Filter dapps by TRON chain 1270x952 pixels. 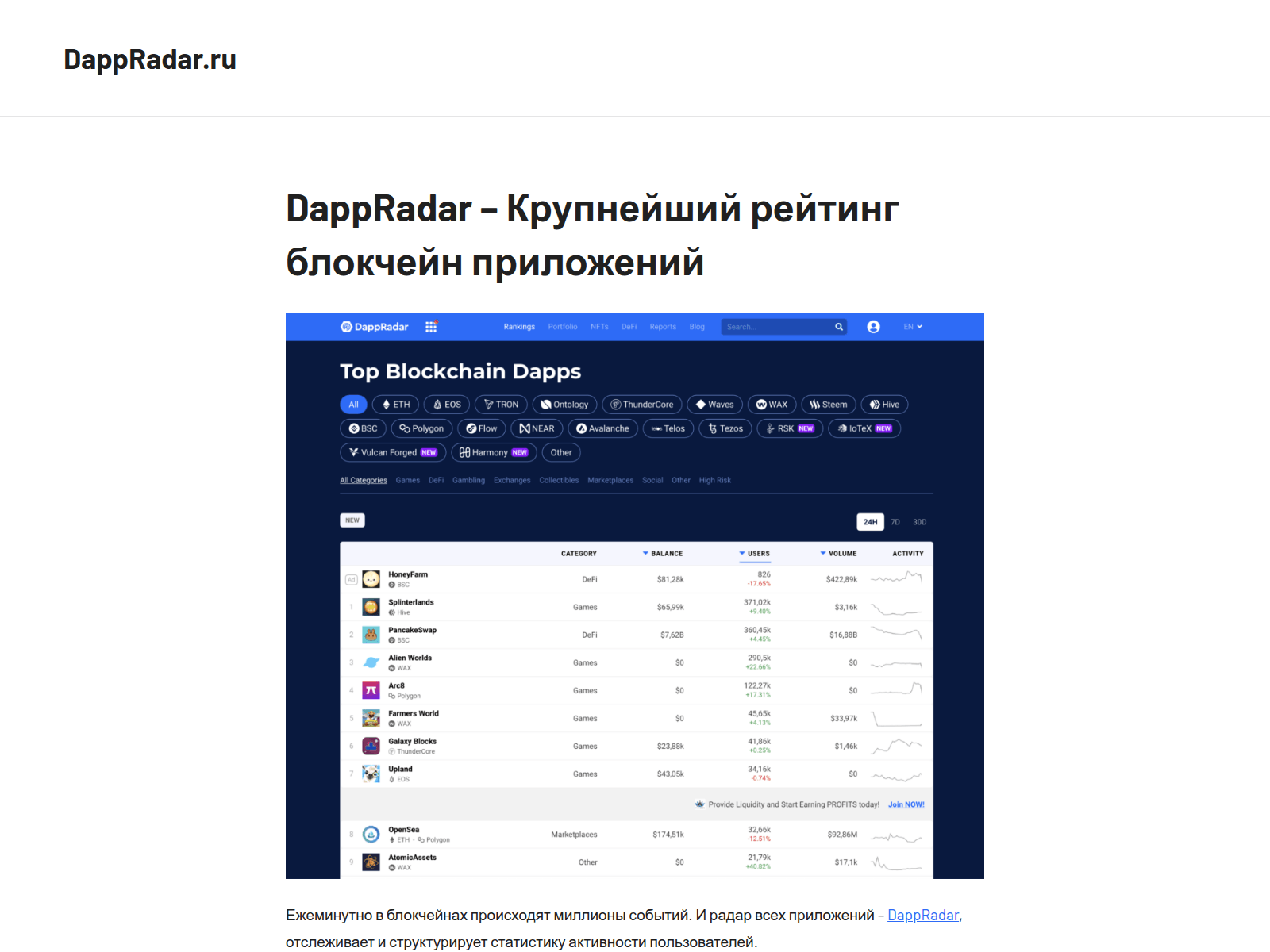[x=501, y=405]
